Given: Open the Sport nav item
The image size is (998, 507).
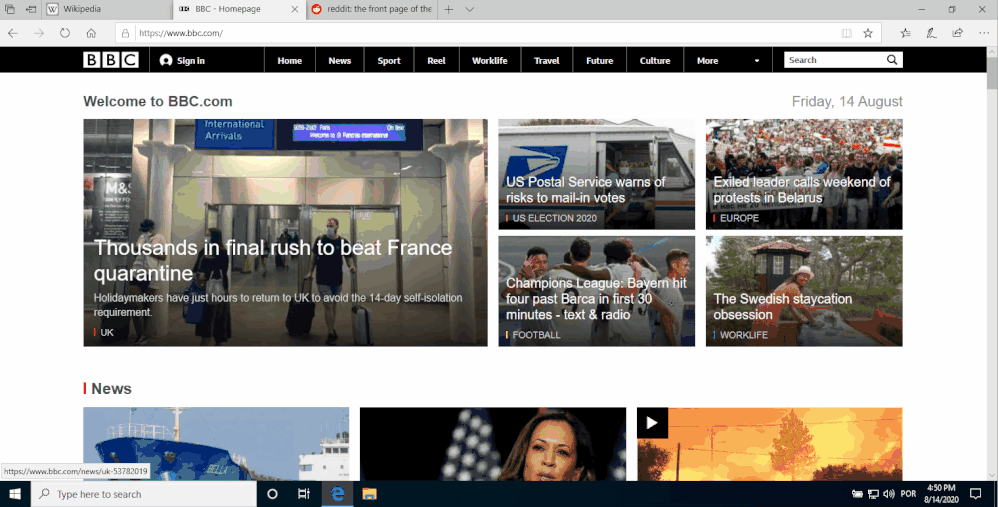Looking at the screenshot, I should 389,60.
